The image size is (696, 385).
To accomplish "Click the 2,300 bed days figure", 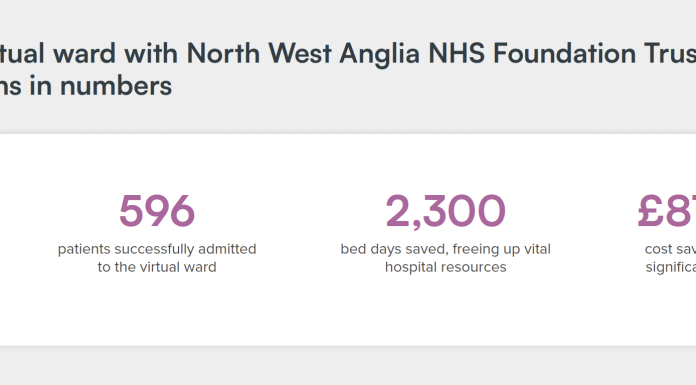I will [445, 212].
